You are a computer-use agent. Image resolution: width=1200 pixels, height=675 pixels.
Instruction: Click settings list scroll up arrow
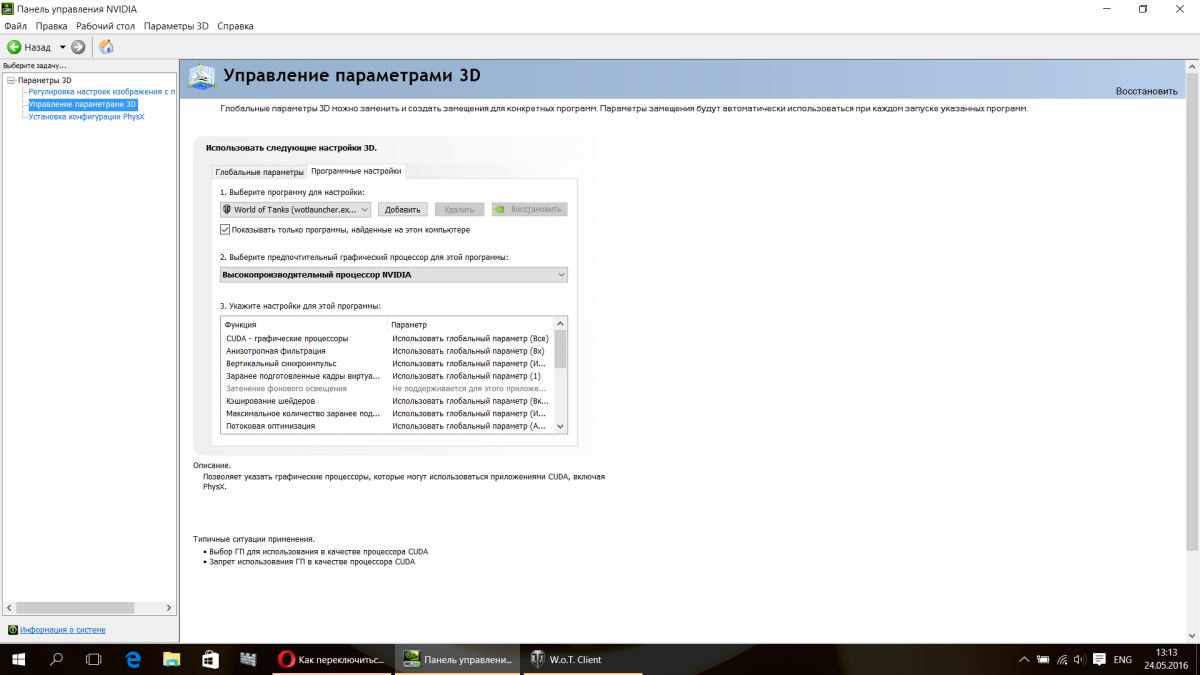pyautogui.click(x=560, y=324)
